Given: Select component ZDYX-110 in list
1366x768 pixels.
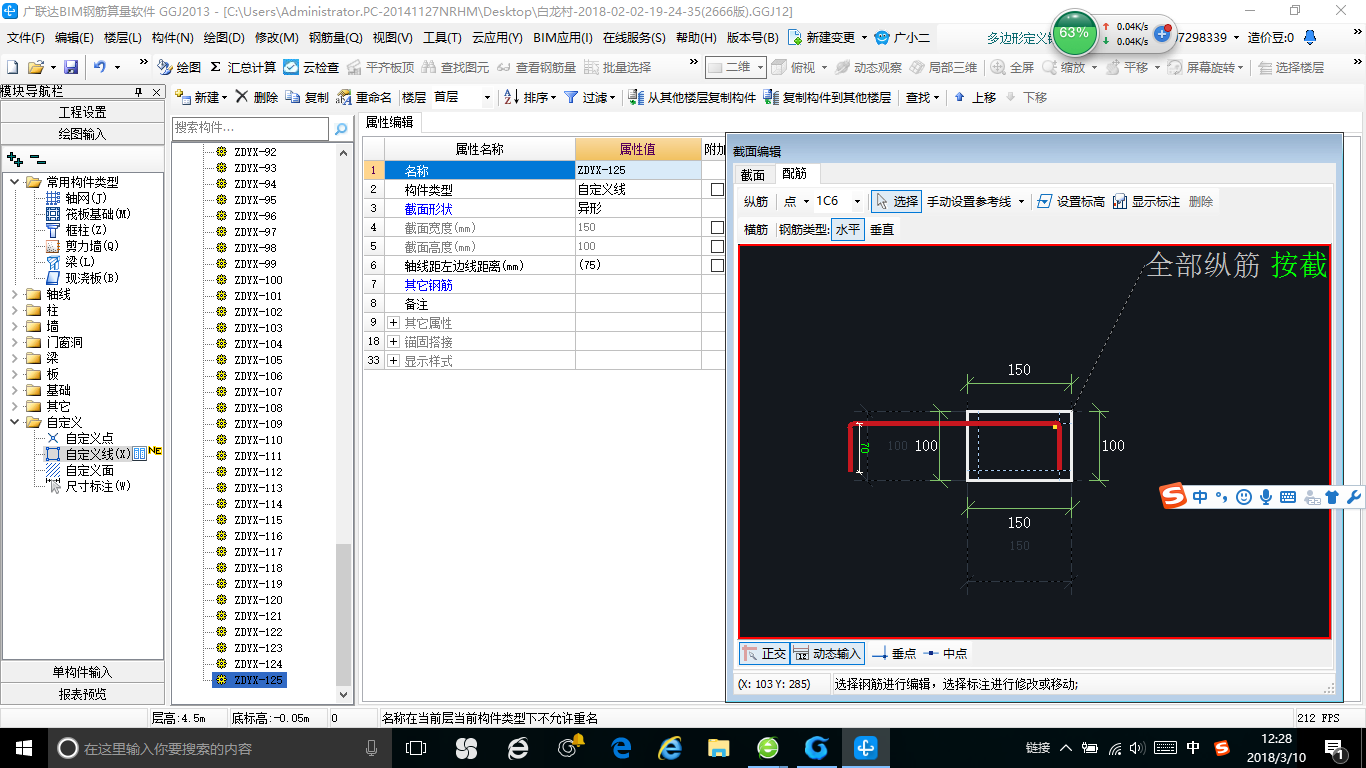Looking at the screenshot, I should tap(258, 440).
